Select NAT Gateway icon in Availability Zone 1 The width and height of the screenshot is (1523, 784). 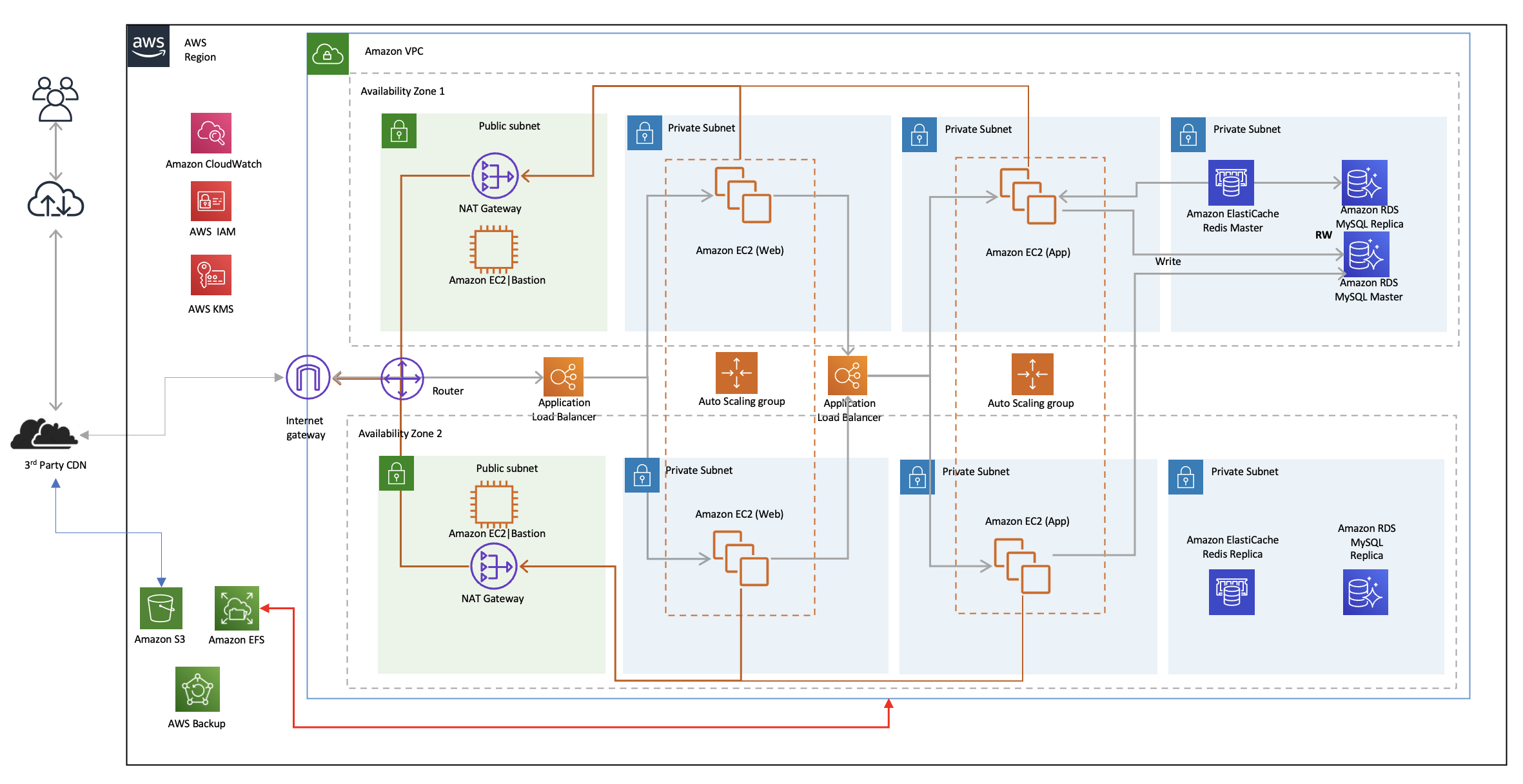[495, 175]
